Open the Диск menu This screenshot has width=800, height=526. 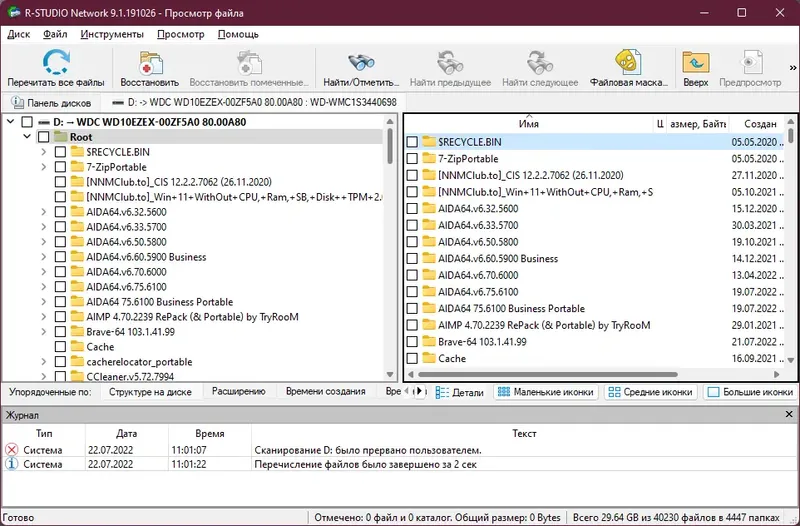(x=19, y=34)
